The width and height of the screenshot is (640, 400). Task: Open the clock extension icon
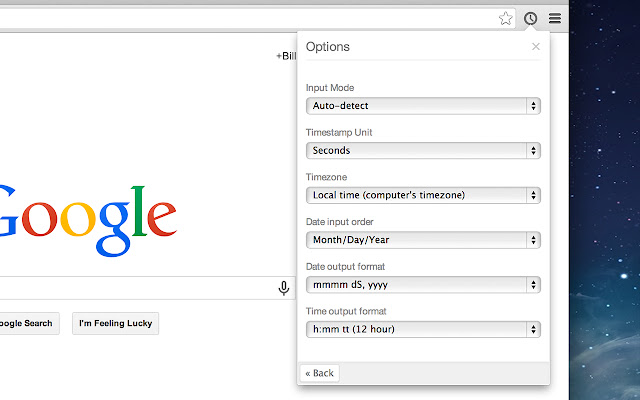click(x=531, y=18)
